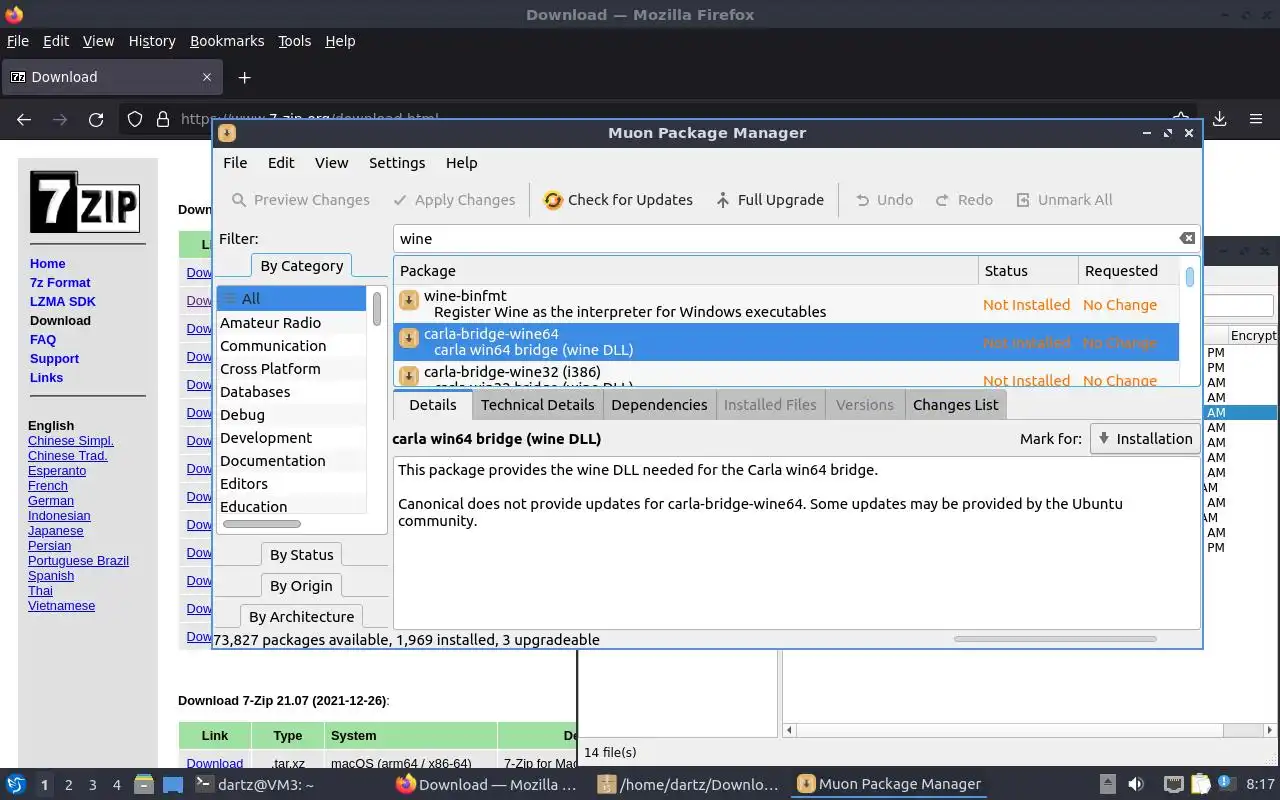Click the carla-bridge-wine32 package icon
This screenshot has height=800, width=1280.
point(408,377)
